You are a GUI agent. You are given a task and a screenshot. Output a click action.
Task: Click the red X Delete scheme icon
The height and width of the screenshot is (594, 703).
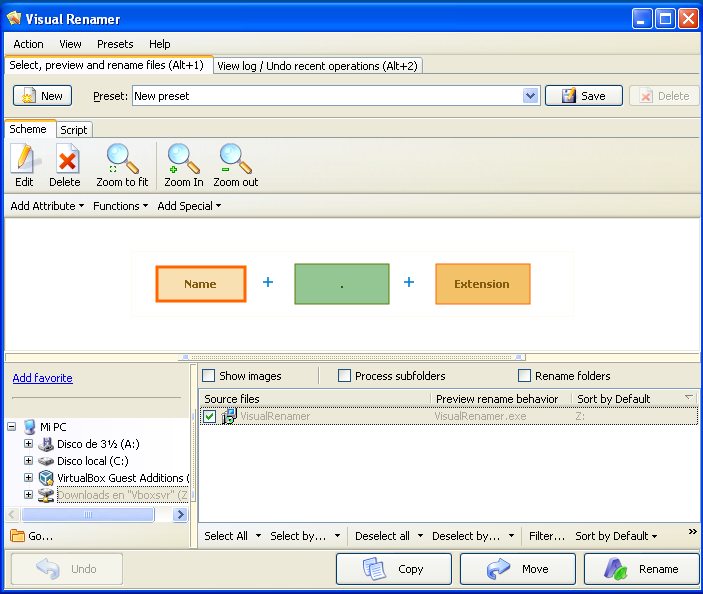(x=67, y=158)
